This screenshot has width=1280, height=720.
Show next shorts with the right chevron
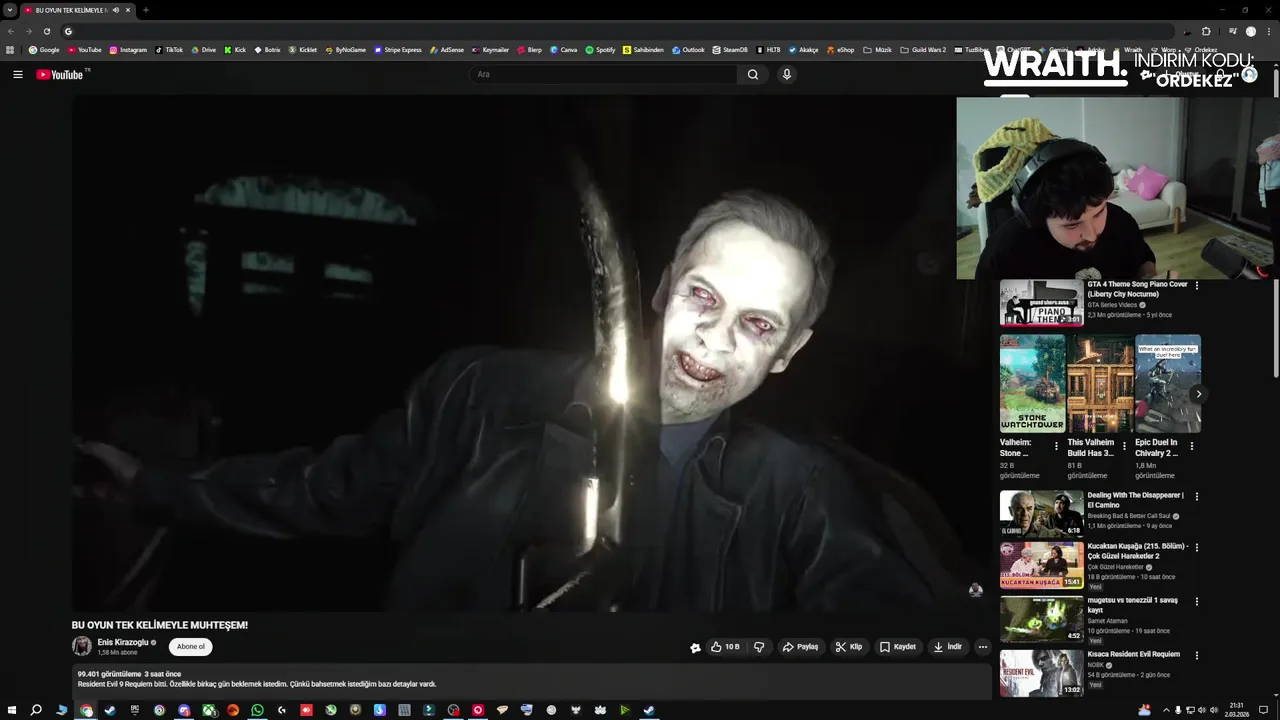point(1198,394)
